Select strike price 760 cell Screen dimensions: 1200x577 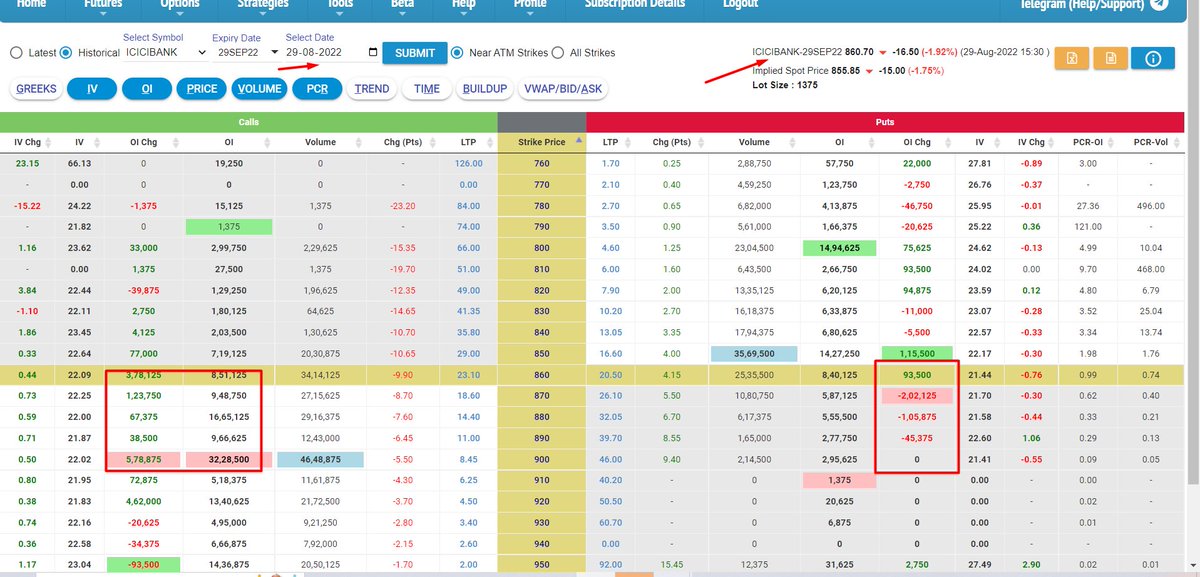pos(541,163)
